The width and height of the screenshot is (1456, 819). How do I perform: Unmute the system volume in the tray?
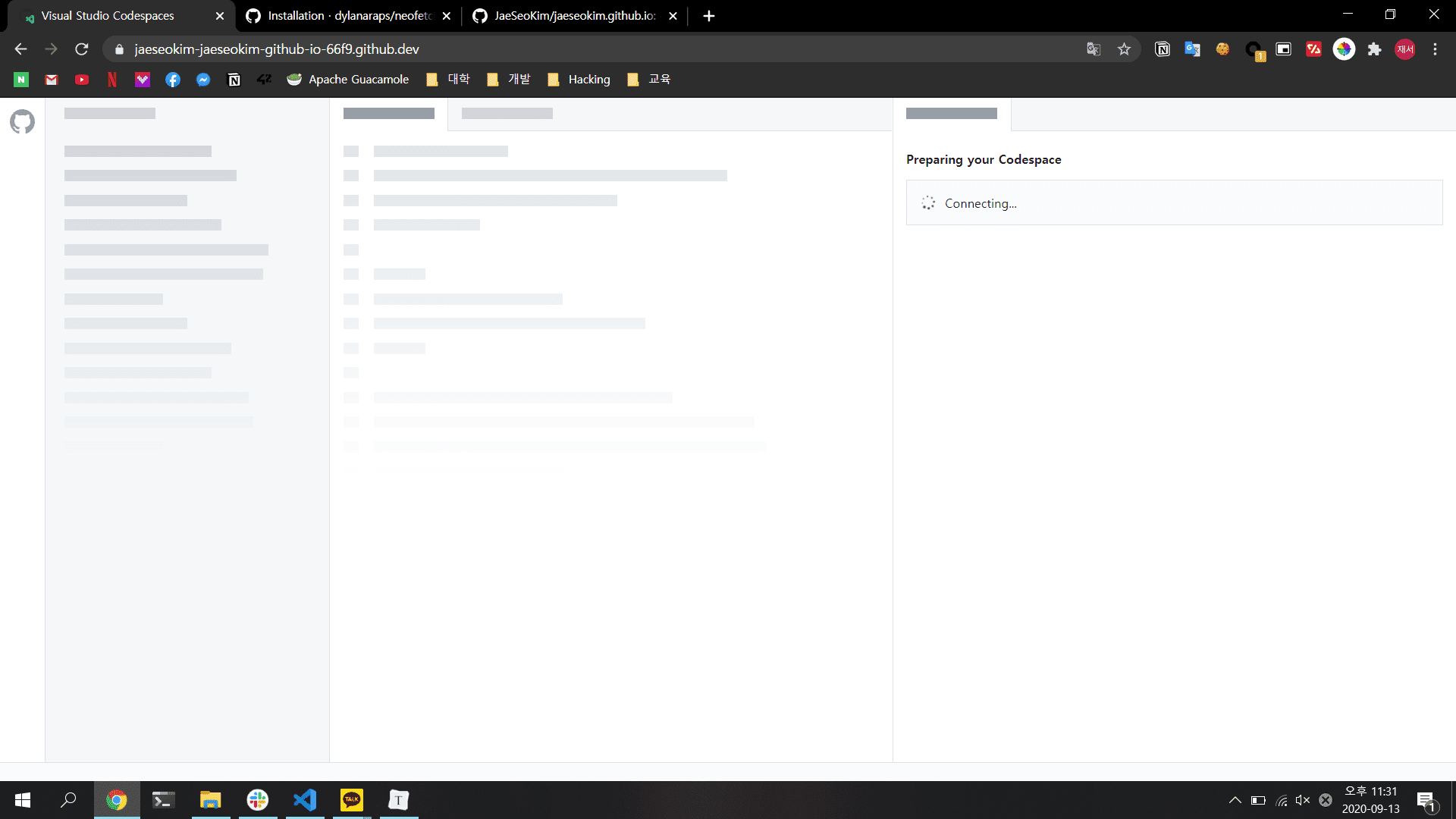1302,800
